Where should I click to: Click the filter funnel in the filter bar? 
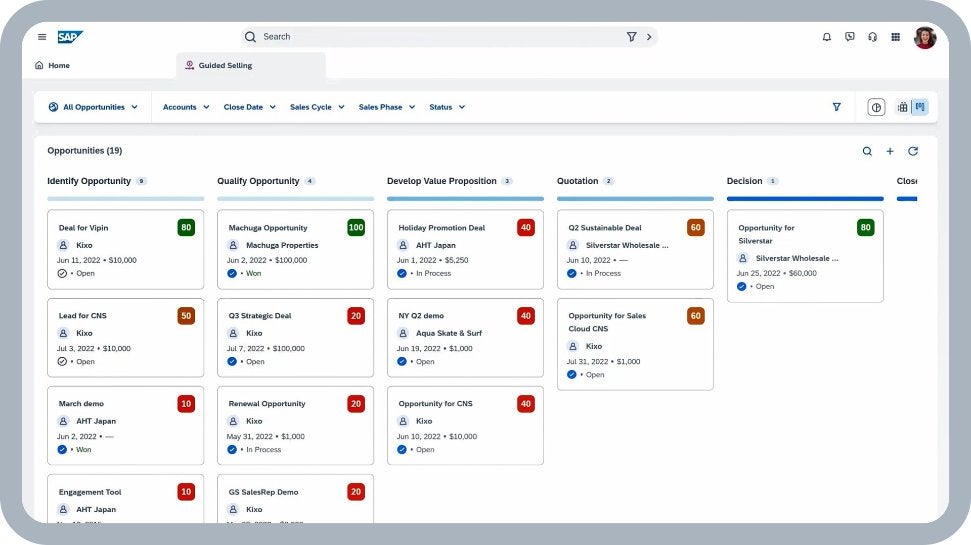click(x=837, y=107)
